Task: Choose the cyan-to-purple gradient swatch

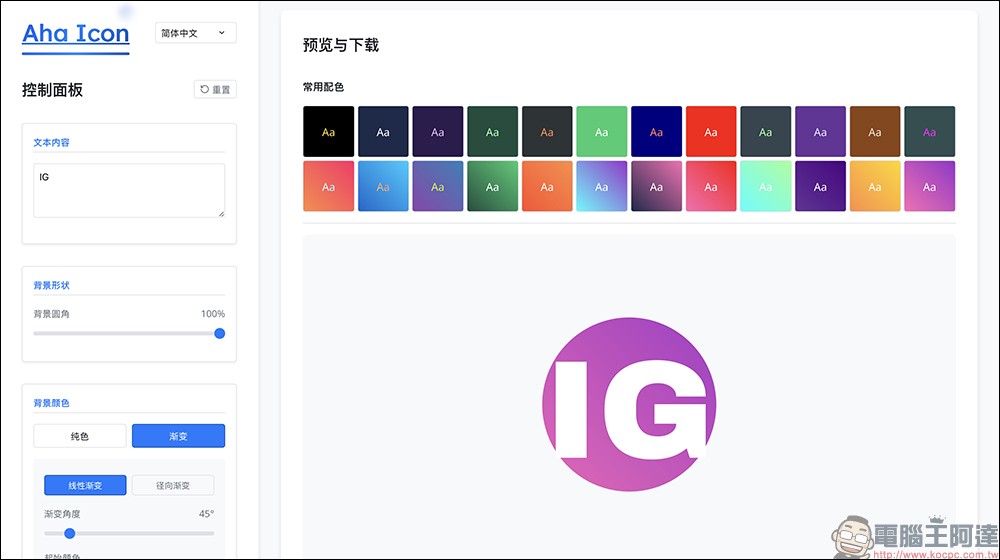Action: pos(601,186)
